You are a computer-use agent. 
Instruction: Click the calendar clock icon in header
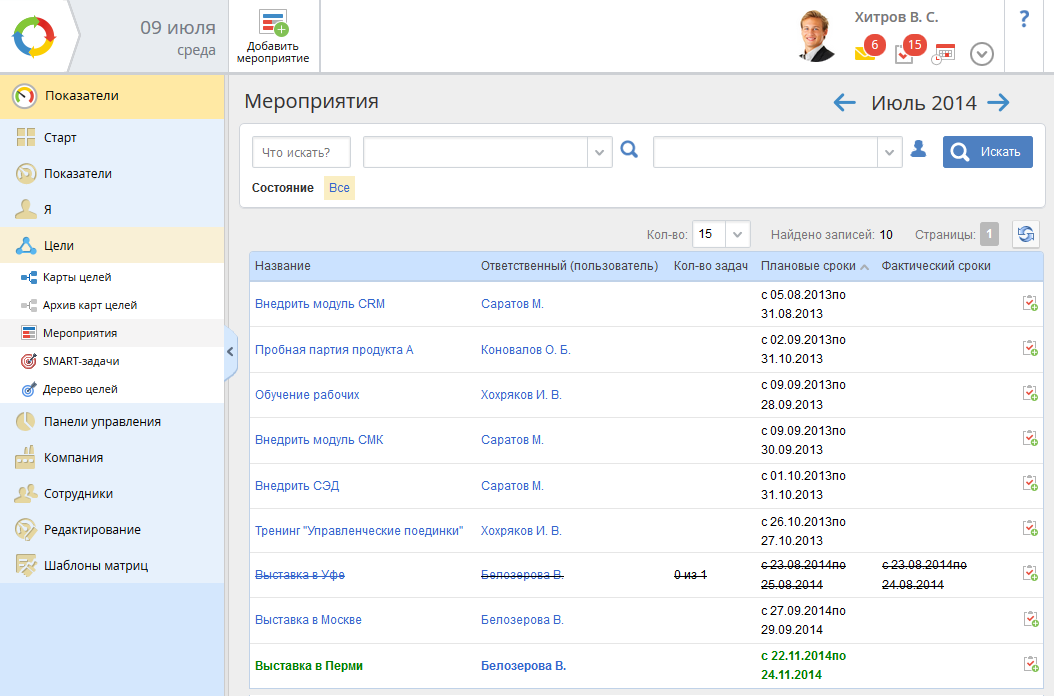coord(943,54)
